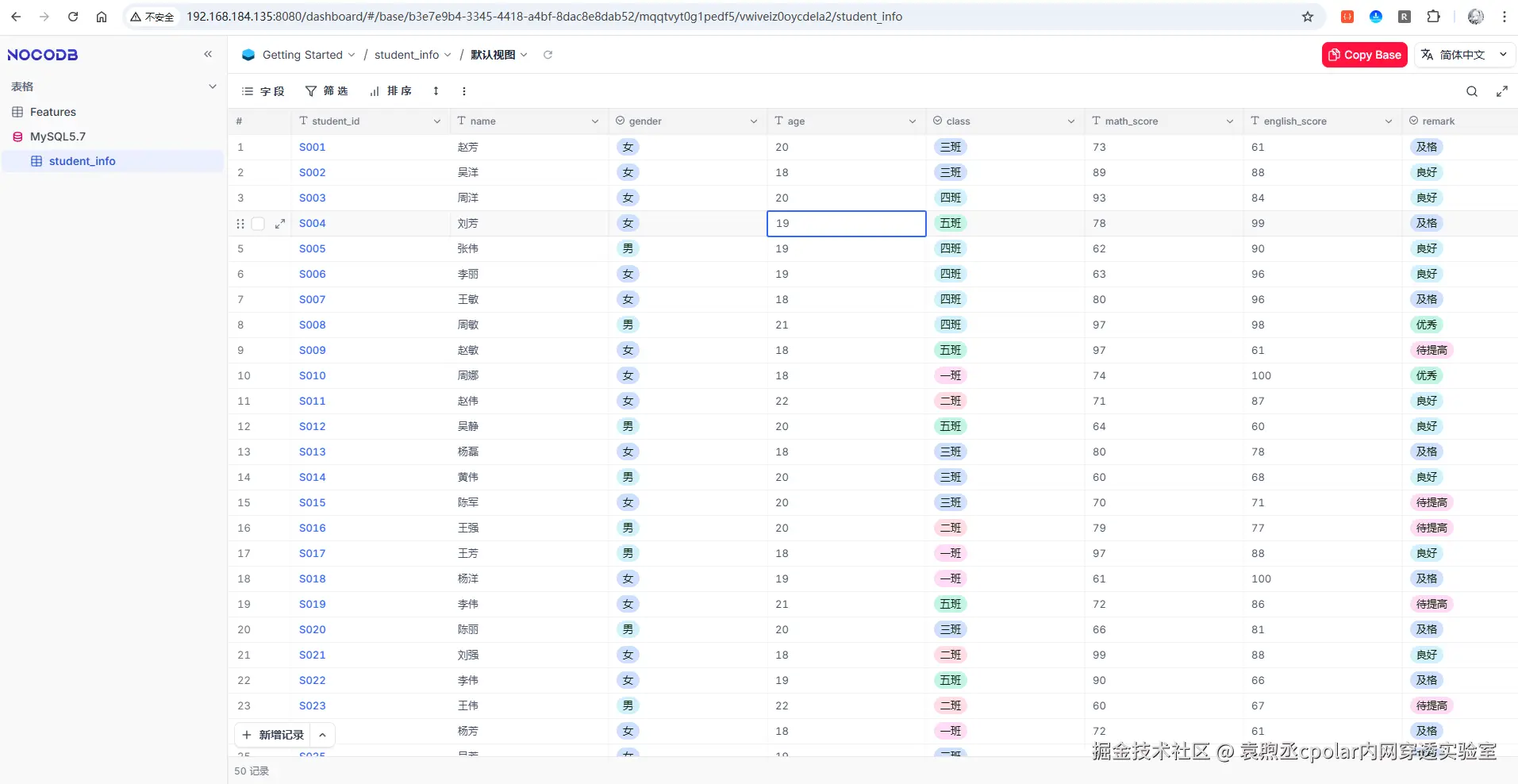Open the 简体中文 language selector
1518x784 pixels.
pos(1464,55)
